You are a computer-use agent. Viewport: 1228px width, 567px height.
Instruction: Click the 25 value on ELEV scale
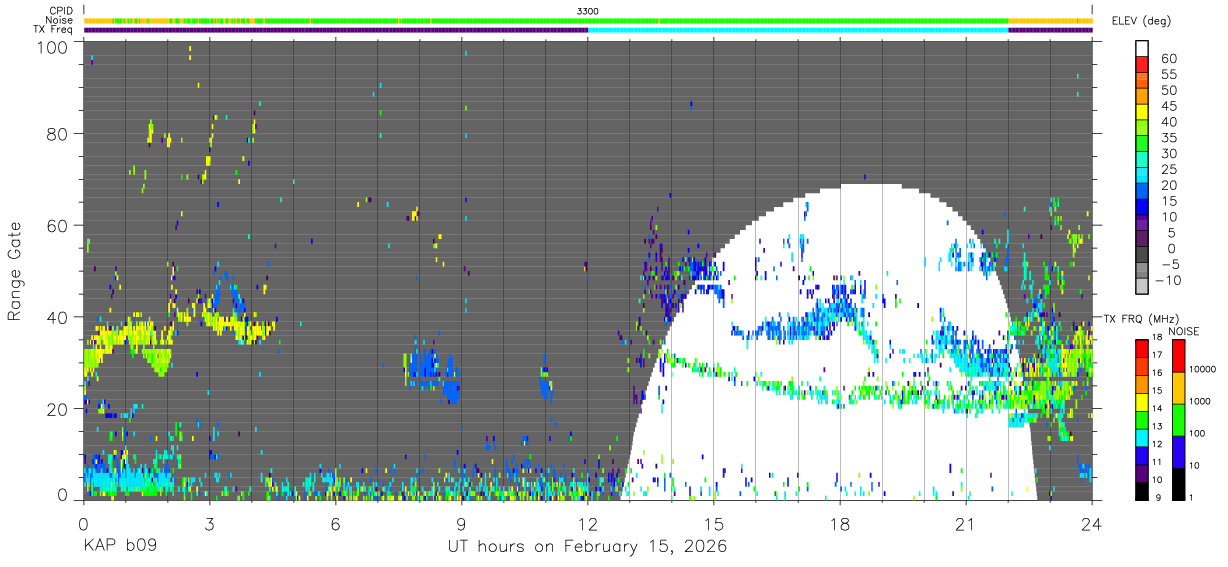[1169, 170]
